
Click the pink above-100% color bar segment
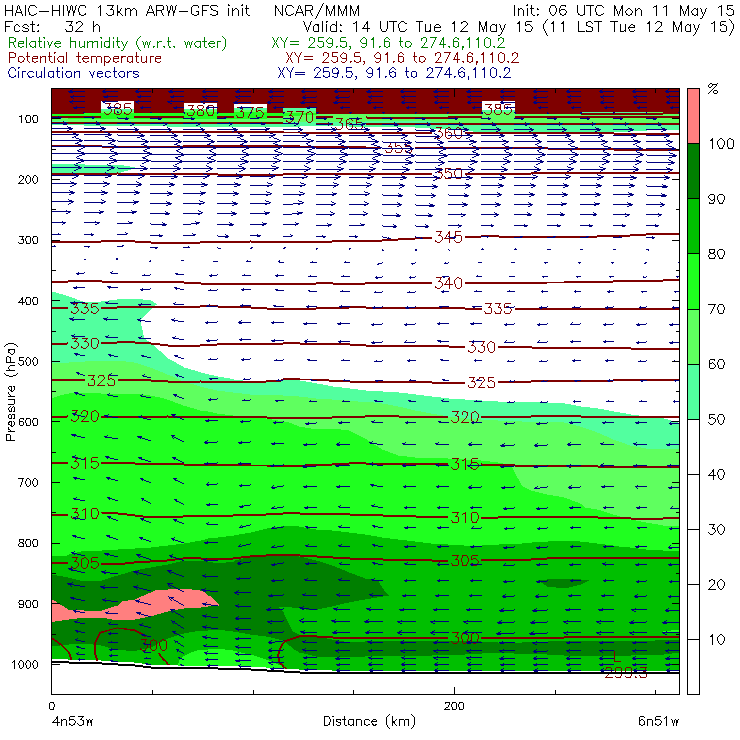693,116
